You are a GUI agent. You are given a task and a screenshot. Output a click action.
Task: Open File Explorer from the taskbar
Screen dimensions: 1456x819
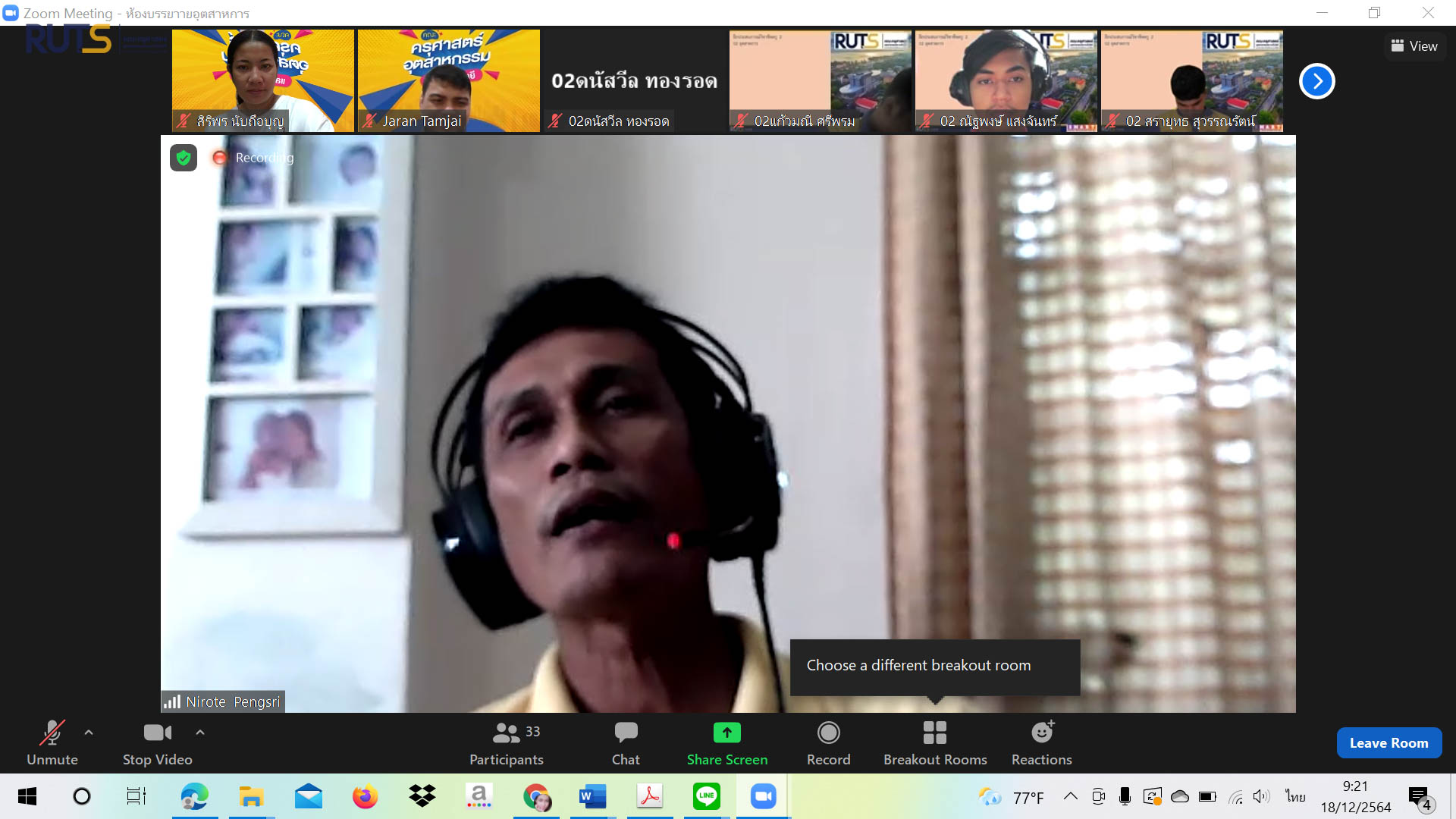pyautogui.click(x=251, y=796)
